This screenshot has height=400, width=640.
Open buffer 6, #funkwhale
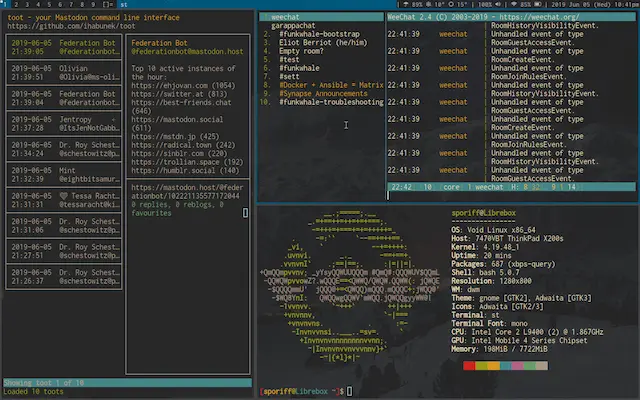click(x=299, y=68)
